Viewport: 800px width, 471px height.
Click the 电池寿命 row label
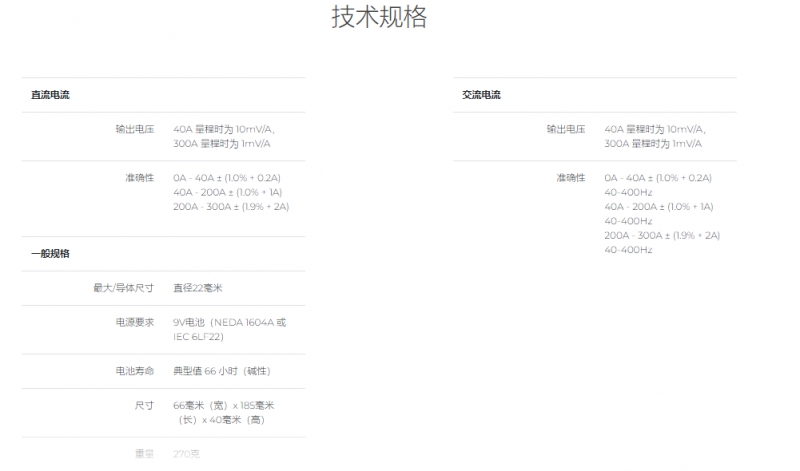coord(135,371)
